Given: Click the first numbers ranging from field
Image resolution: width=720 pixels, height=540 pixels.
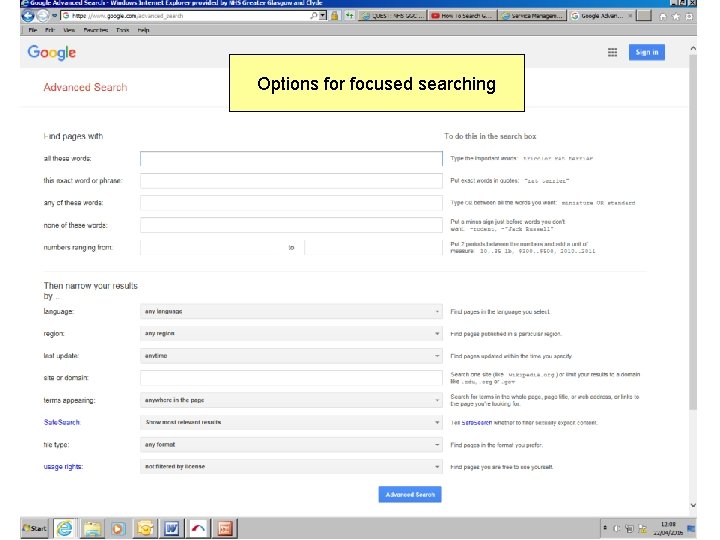Looking at the screenshot, I should pos(213,248).
